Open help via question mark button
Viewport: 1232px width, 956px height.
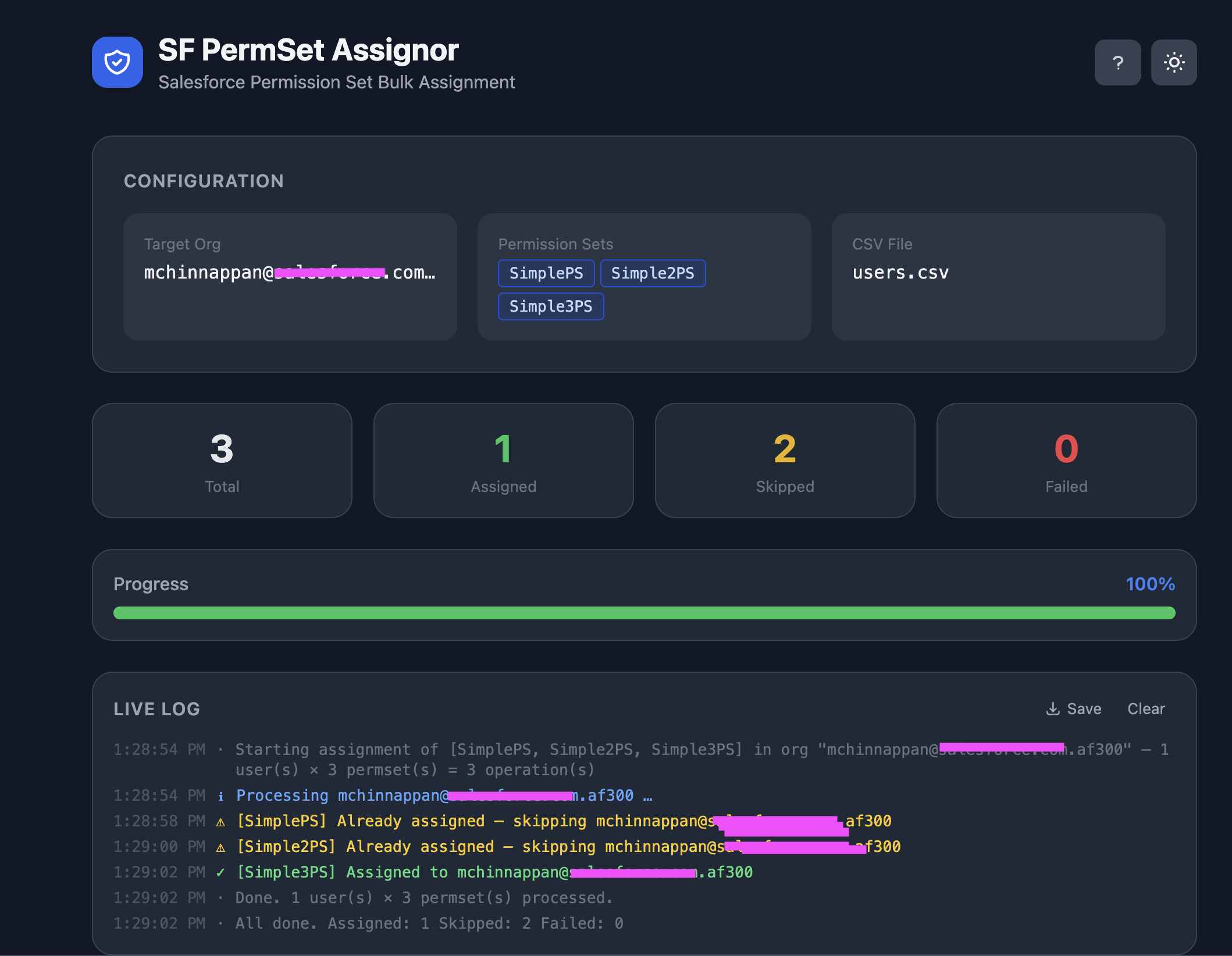click(x=1117, y=62)
